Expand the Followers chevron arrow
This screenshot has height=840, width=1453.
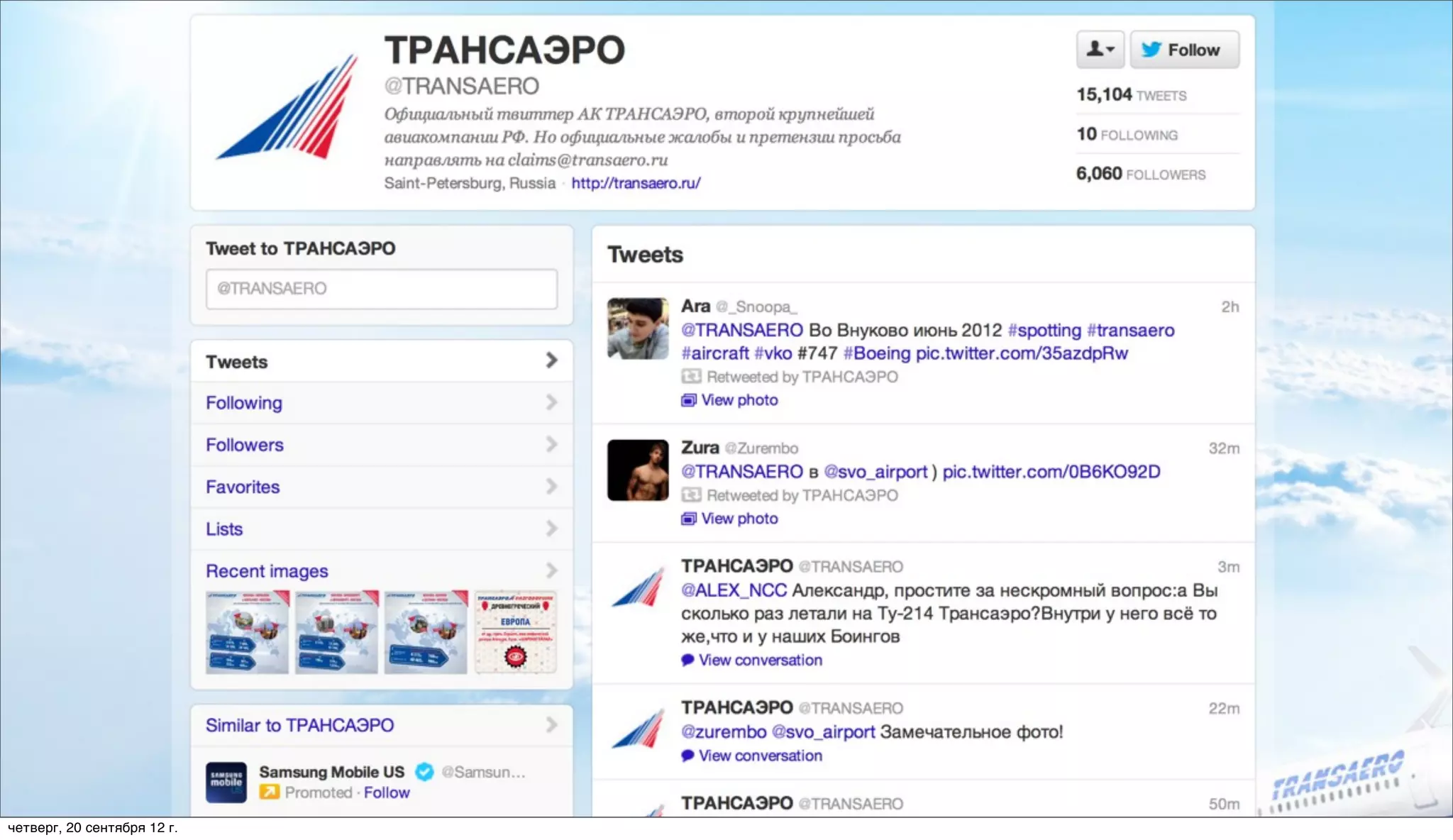pos(551,445)
